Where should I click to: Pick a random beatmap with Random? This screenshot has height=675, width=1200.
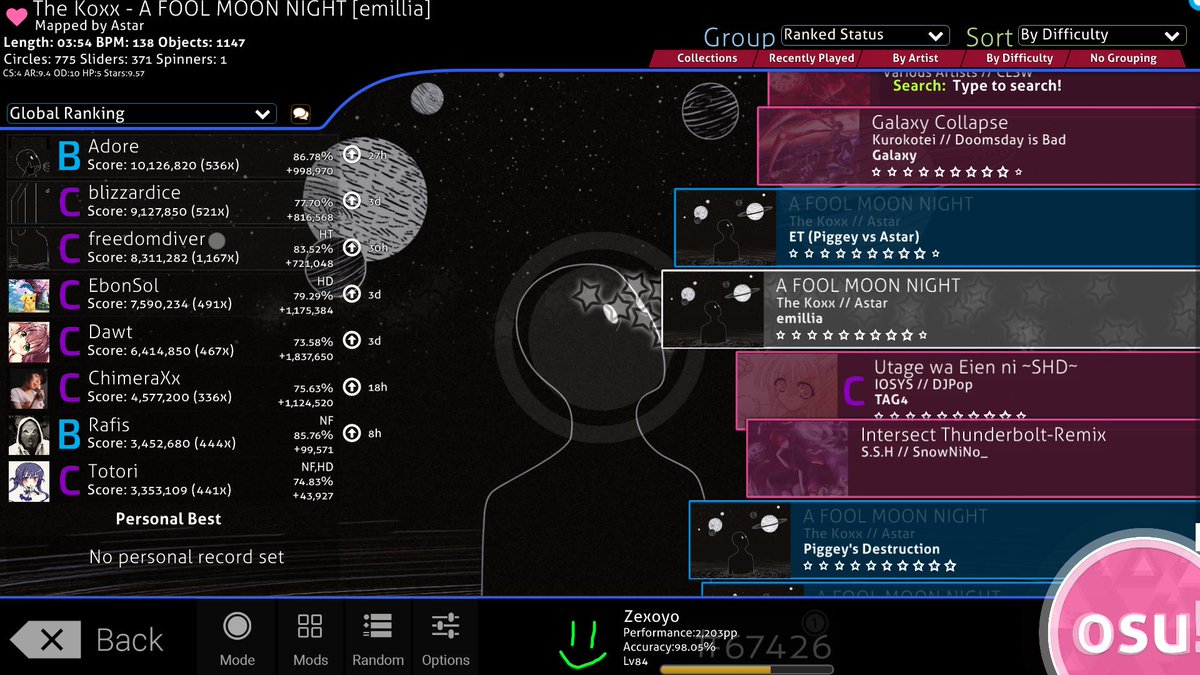[378, 638]
